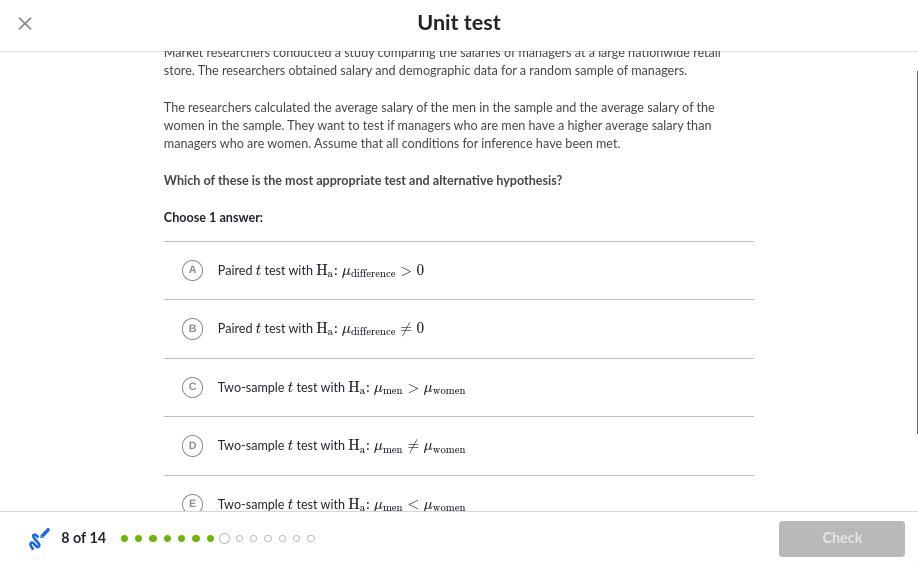Close the unit test with the X icon
The height and width of the screenshot is (565, 918).
pyautogui.click(x=25, y=24)
